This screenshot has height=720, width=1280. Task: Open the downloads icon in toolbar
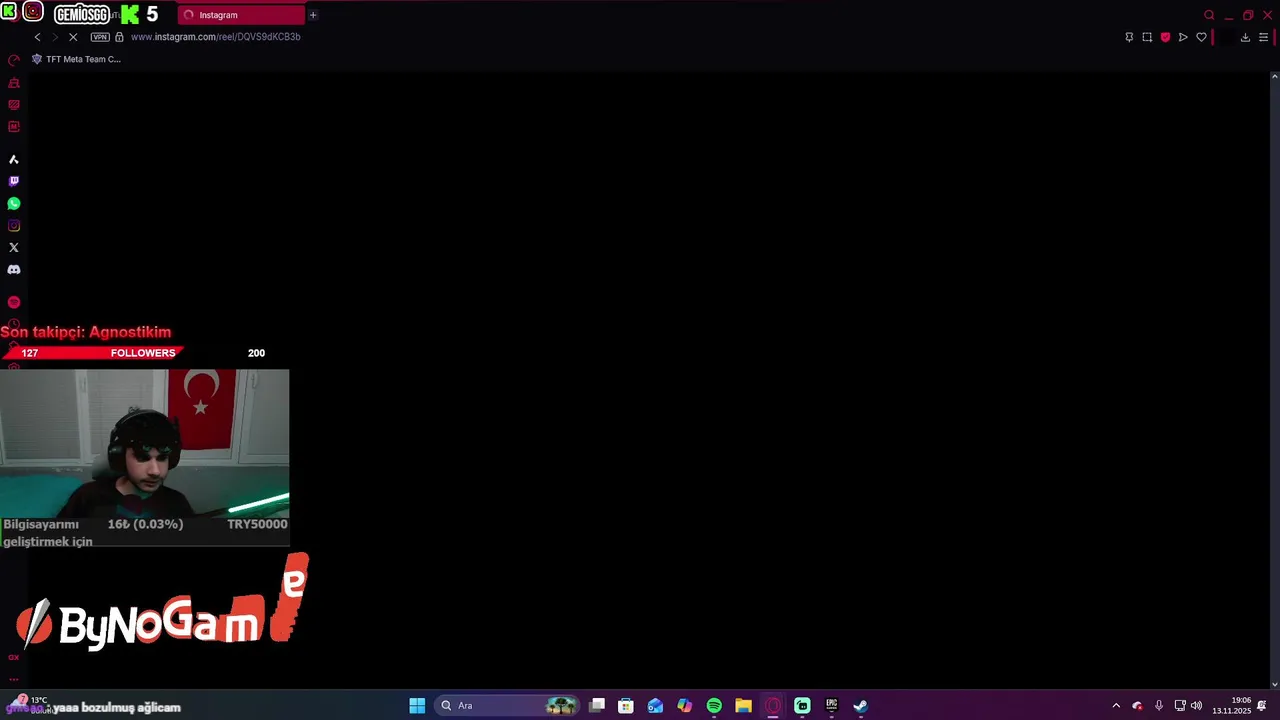click(x=1245, y=37)
